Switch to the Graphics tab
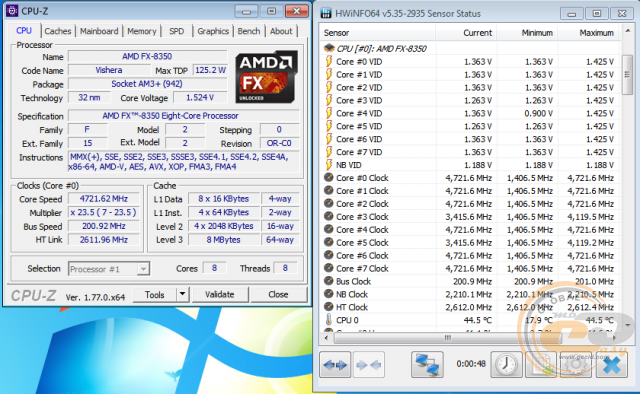Screen dimensions: 640x394 213,31
